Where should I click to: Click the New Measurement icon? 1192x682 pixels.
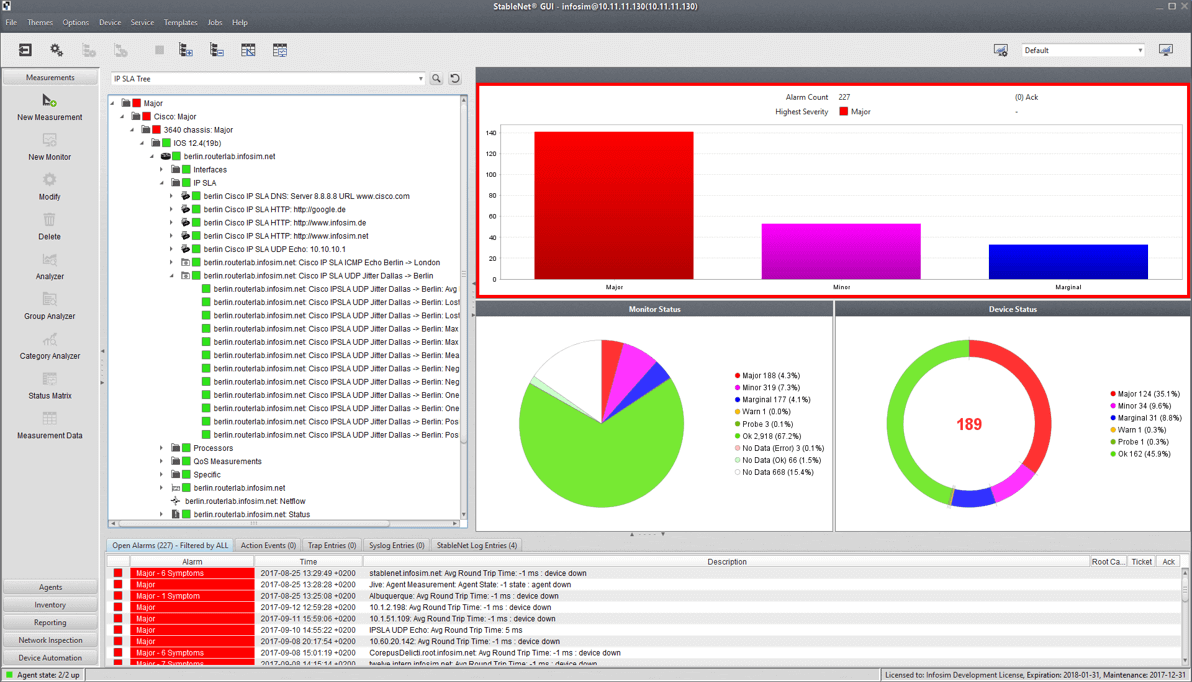[x=49, y=101]
